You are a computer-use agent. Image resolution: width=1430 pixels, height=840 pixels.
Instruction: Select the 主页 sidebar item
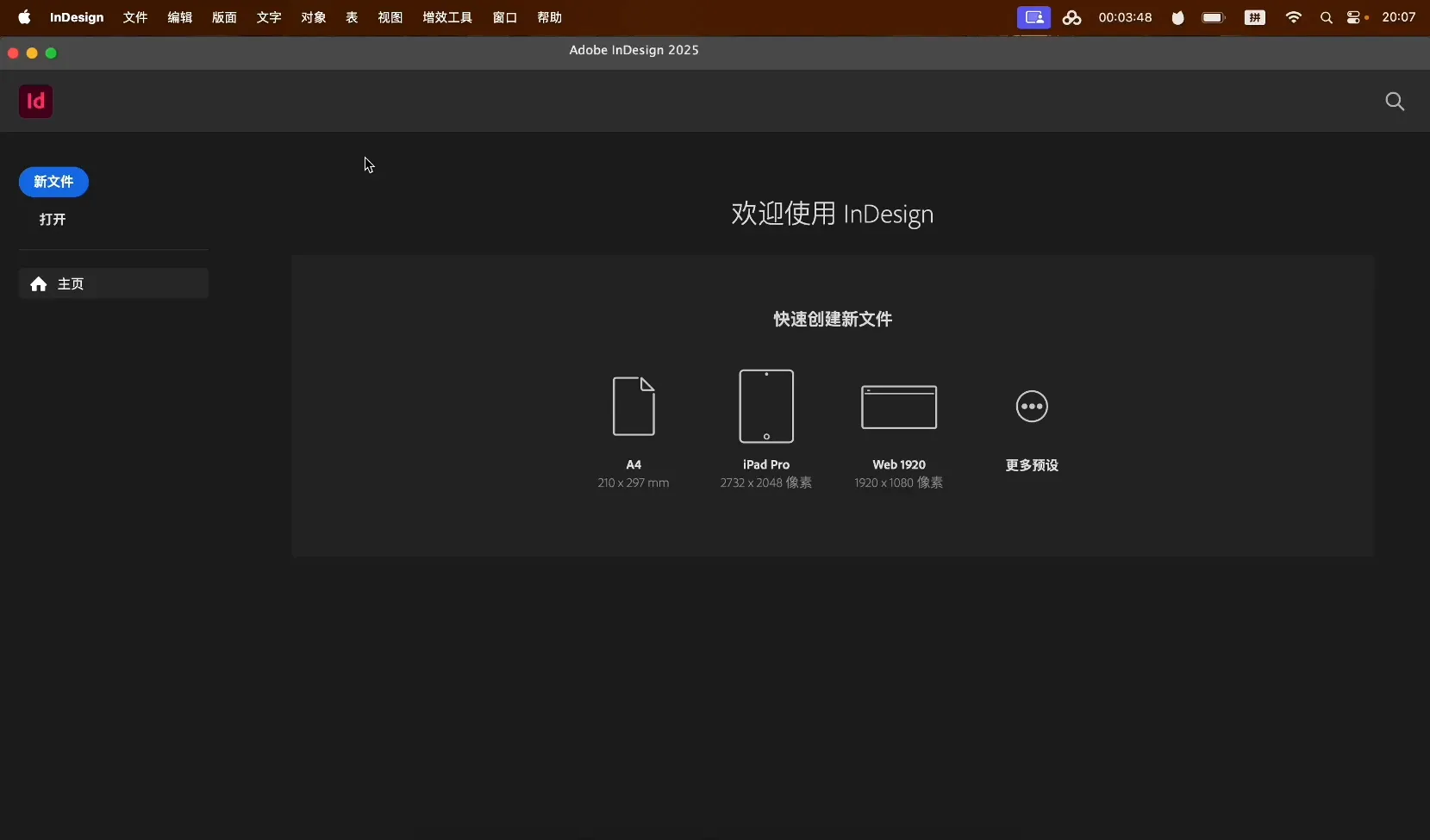114,283
